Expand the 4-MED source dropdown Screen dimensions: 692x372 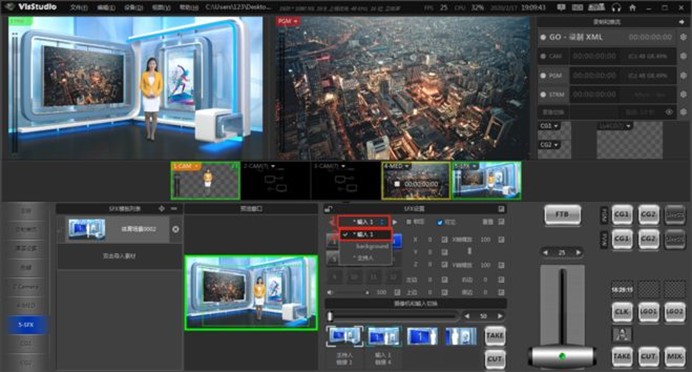click(406, 166)
